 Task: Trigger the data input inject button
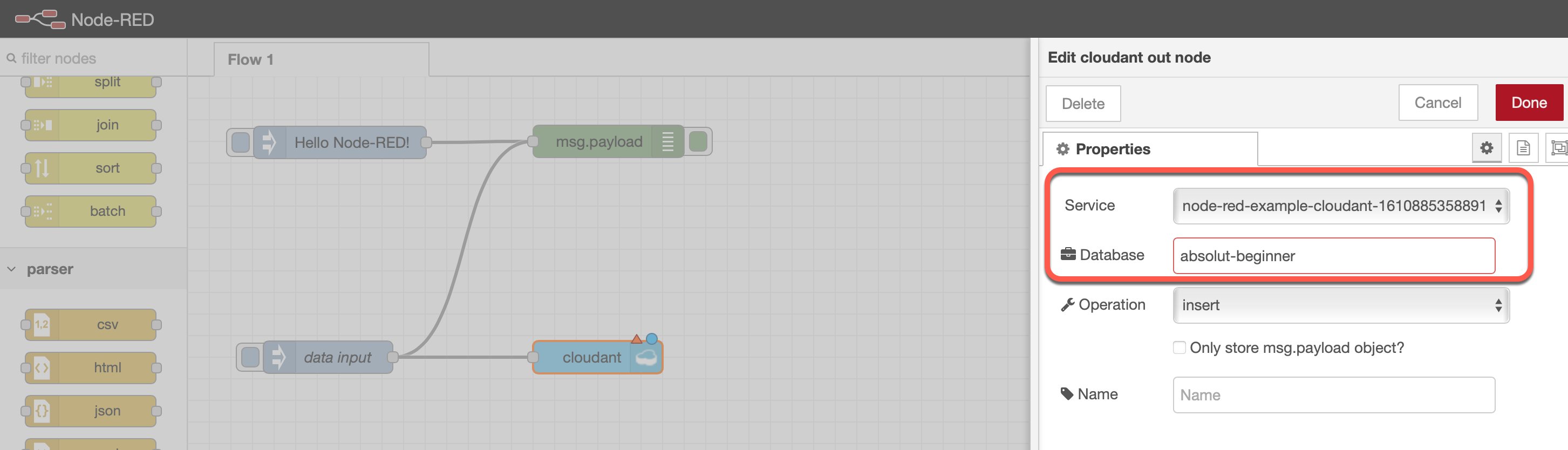250,357
